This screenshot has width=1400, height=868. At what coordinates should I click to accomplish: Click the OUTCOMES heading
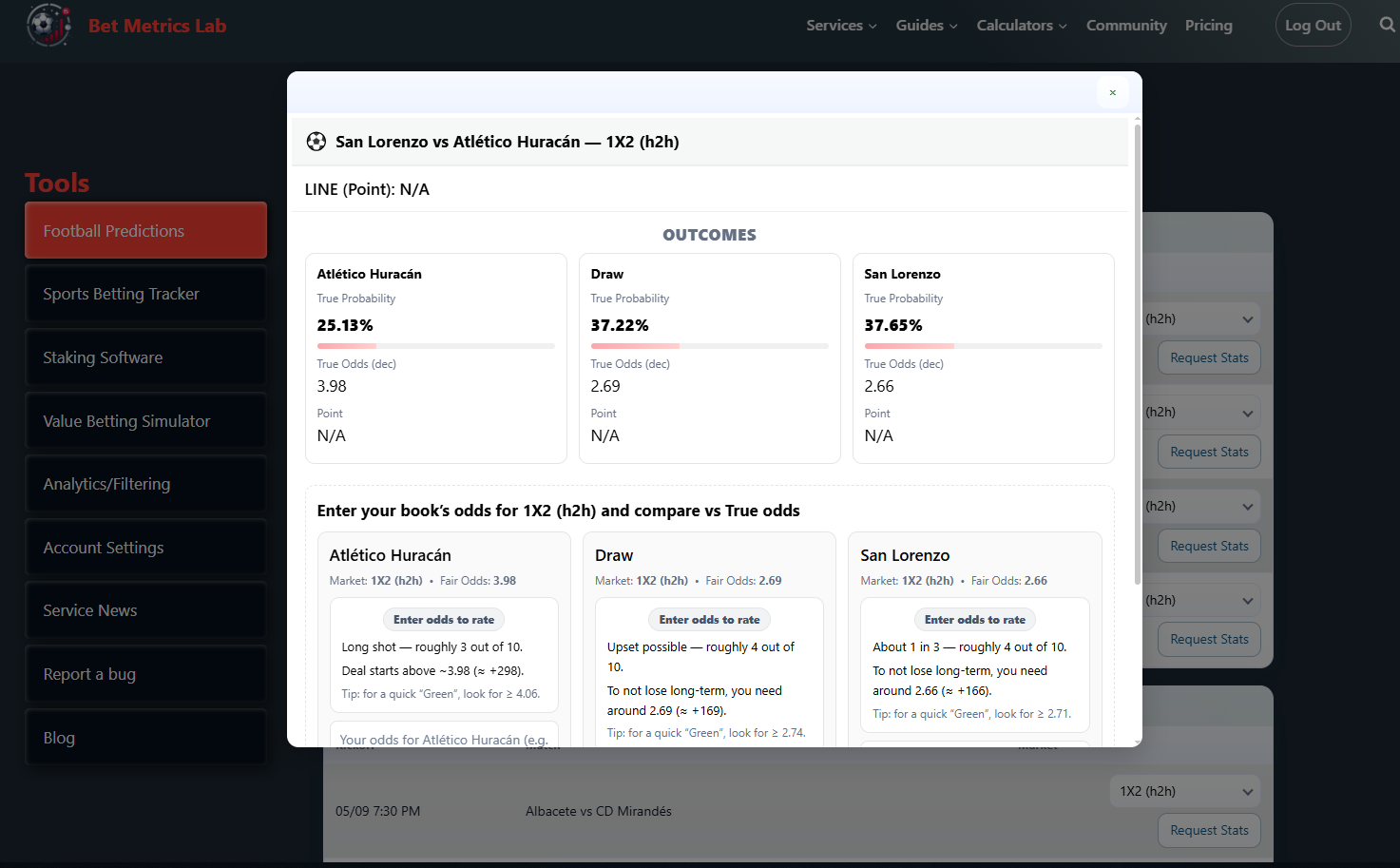(x=709, y=235)
